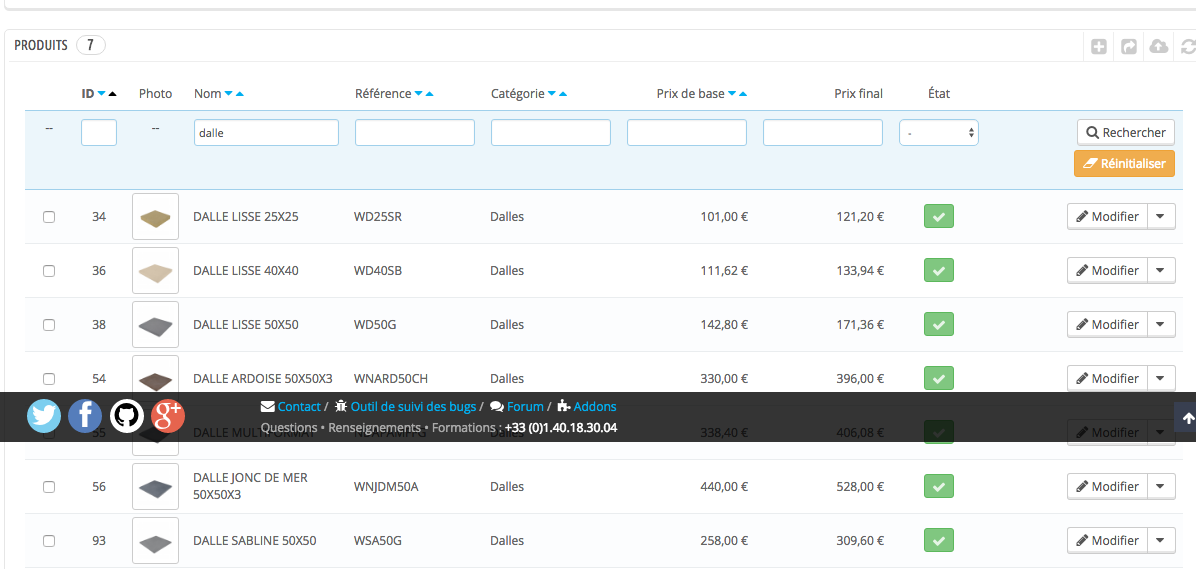Click the import cloud upload icon
The image size is (1196, 569).
1159,47
